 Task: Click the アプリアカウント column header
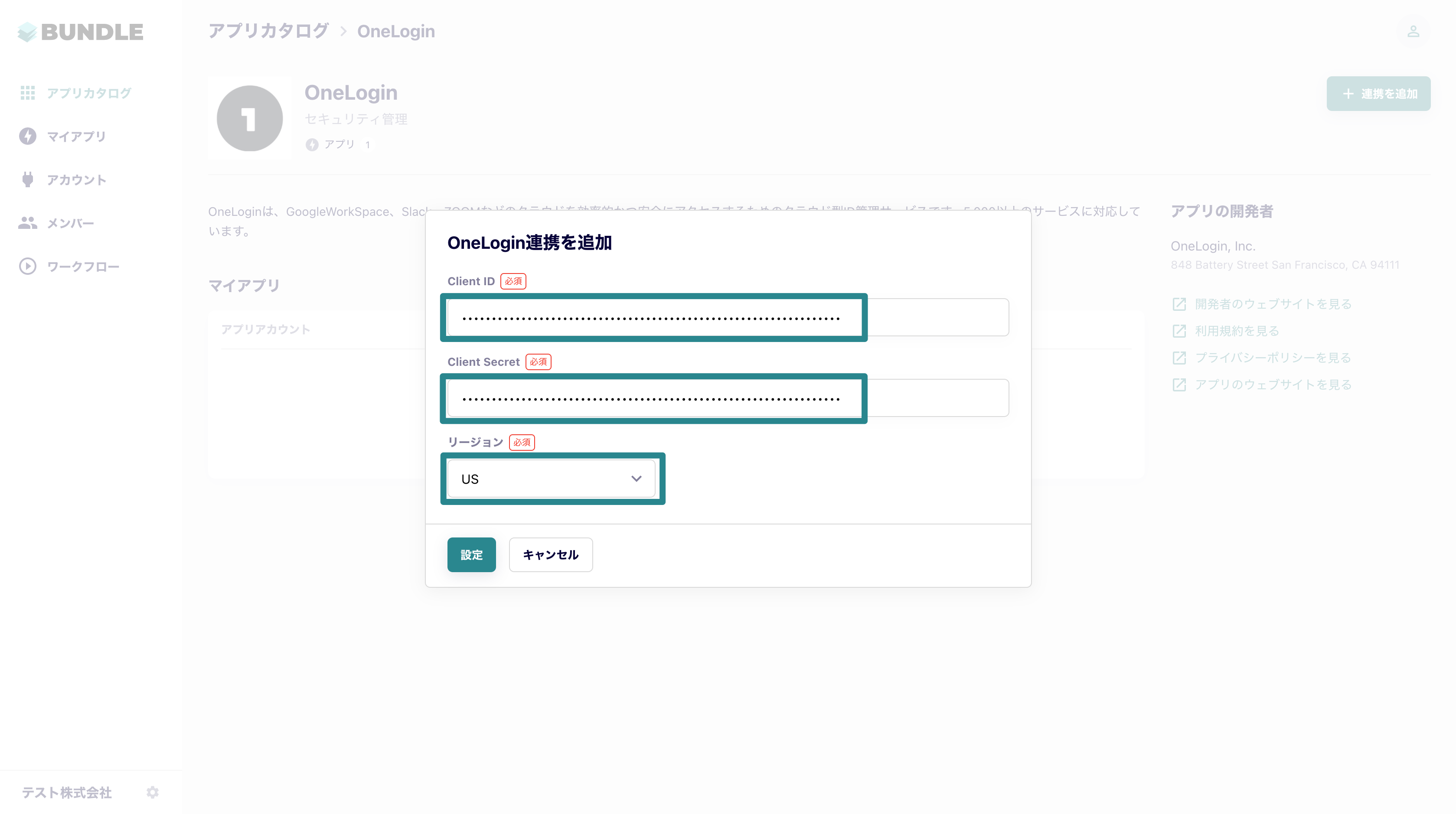coord(266,329)
